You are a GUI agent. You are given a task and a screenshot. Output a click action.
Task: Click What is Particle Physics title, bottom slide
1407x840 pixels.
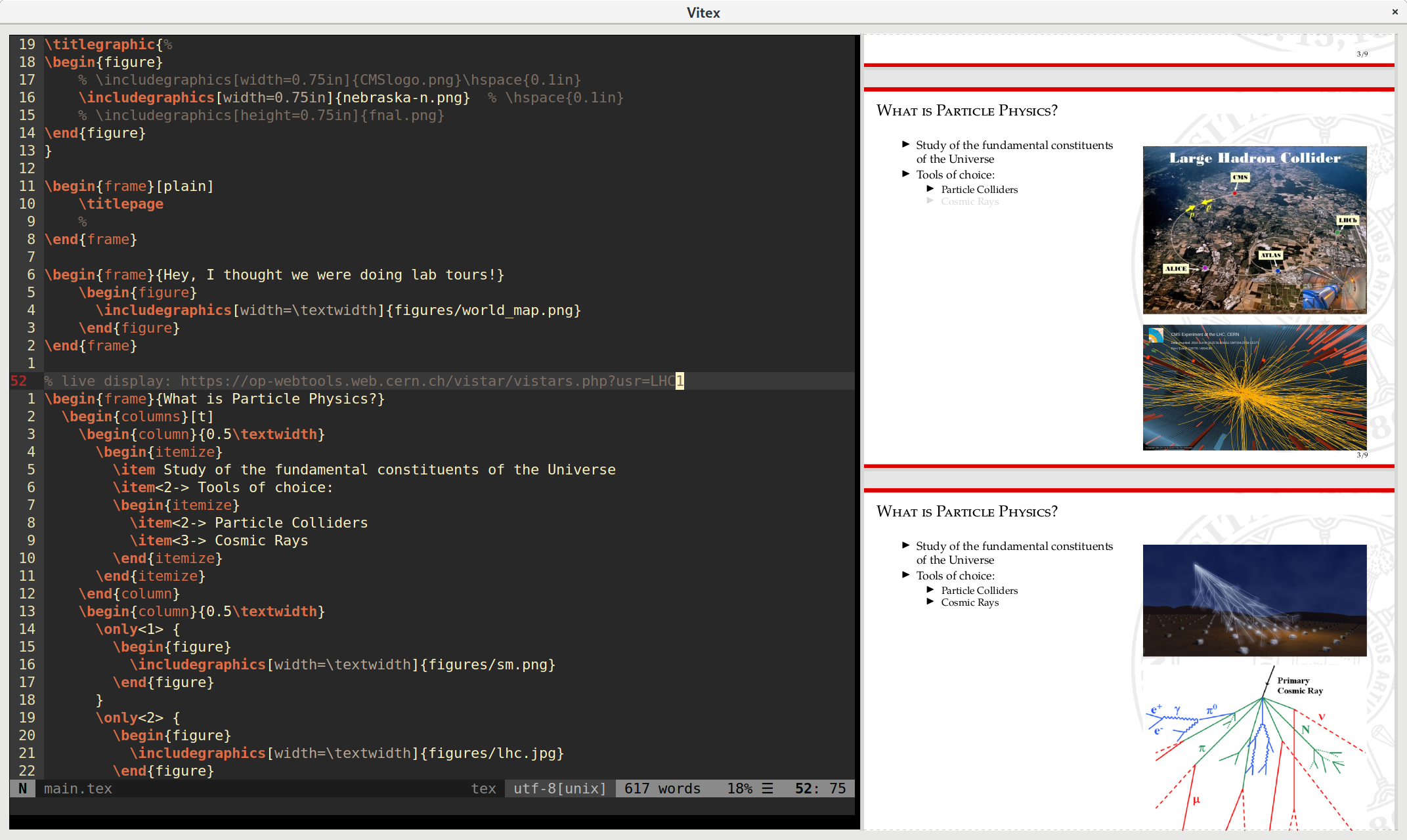[x=966, y=511]
